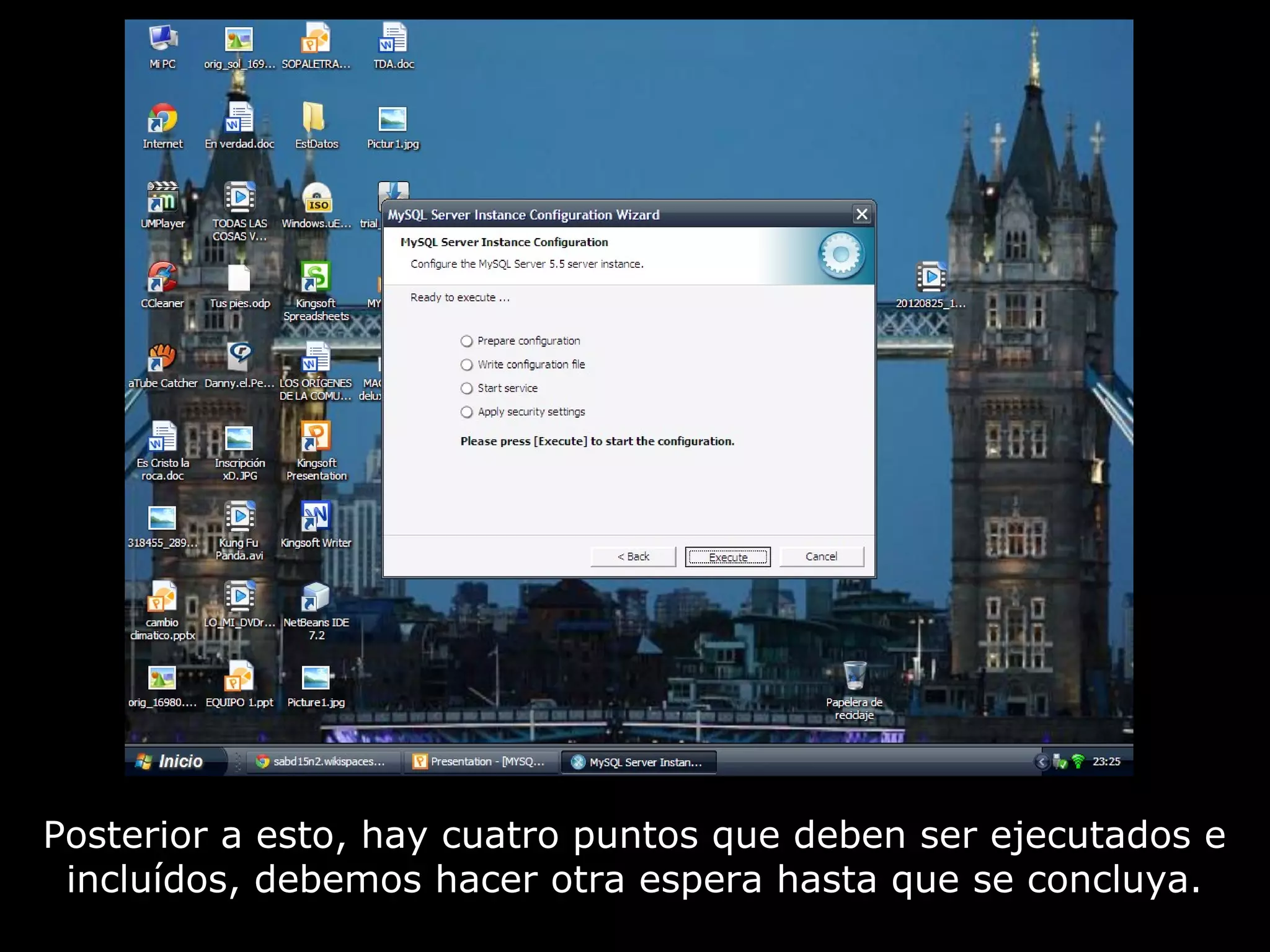This screenshot has width=1270, height=952.
Task: Go back with the < Back button
Action: (x=633, y=557)
